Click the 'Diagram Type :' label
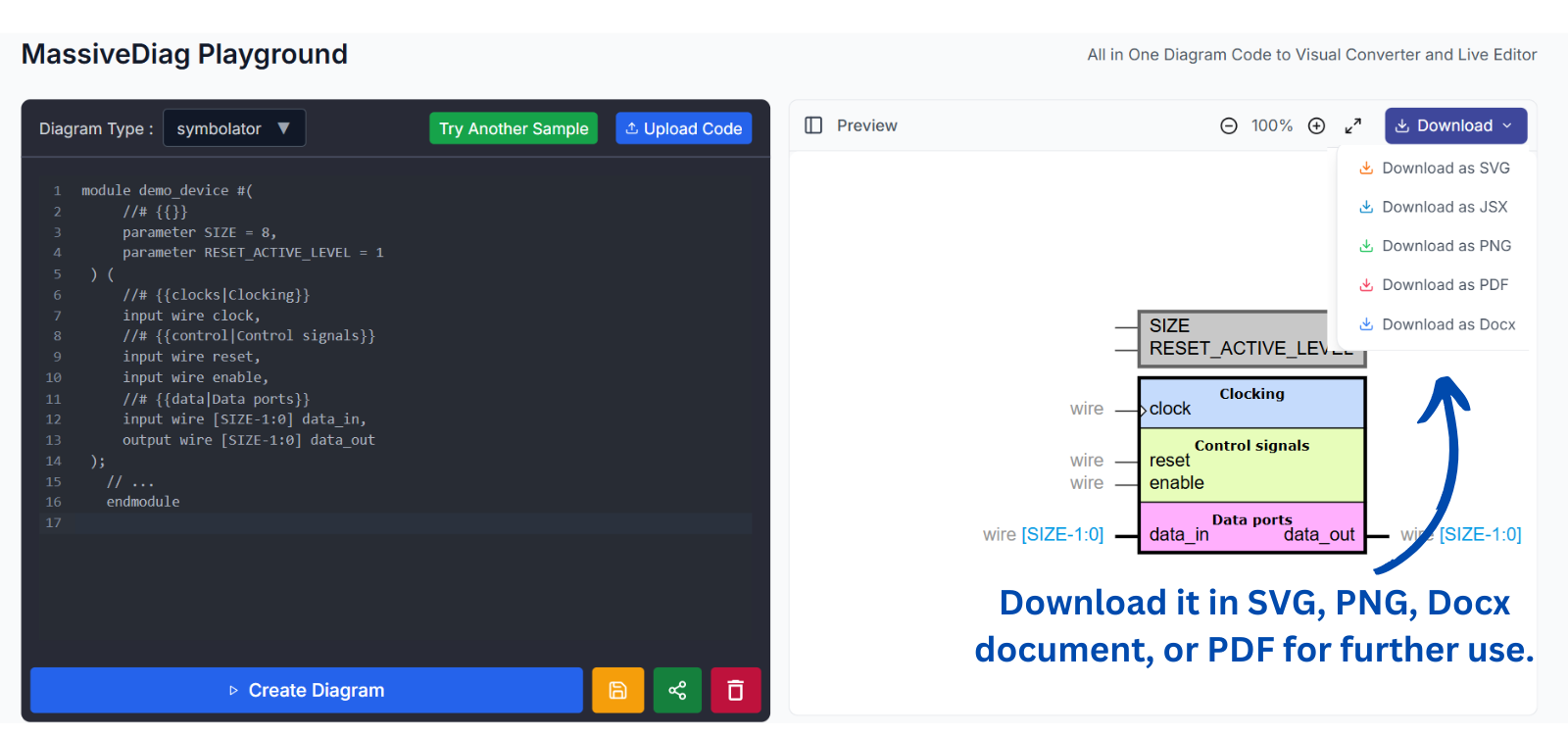This screenshot has height=735, width=1568. pyautogui.click(x=96, y=128)
